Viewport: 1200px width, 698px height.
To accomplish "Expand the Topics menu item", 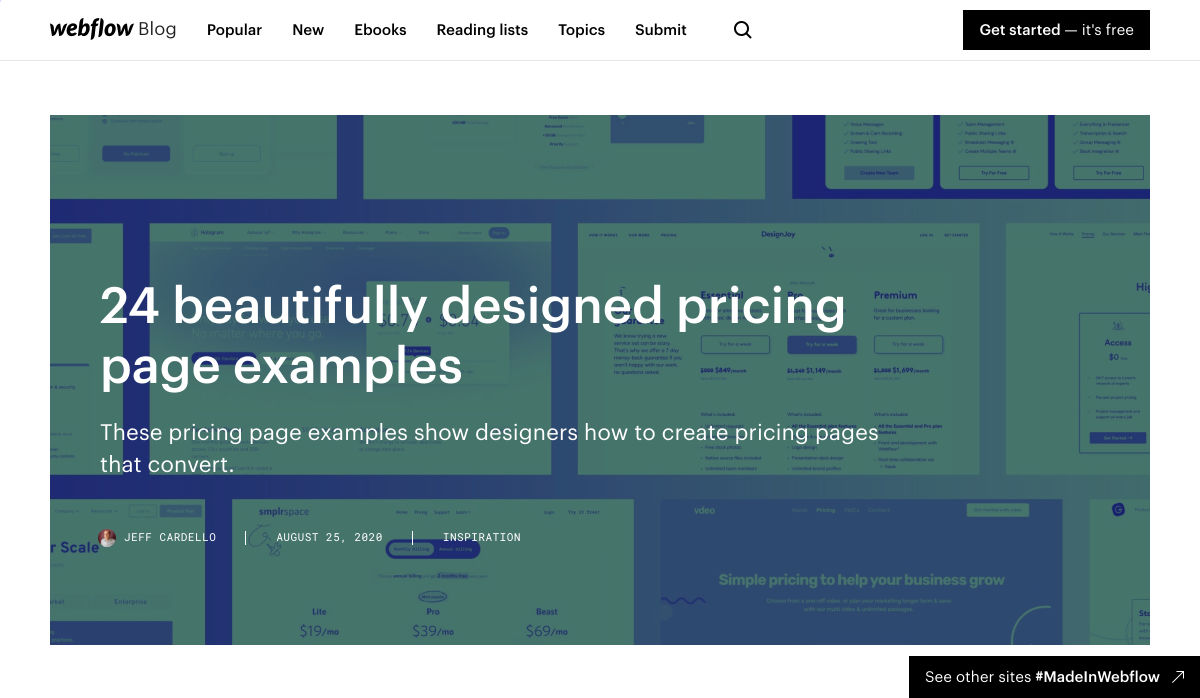I will point(581,30).
